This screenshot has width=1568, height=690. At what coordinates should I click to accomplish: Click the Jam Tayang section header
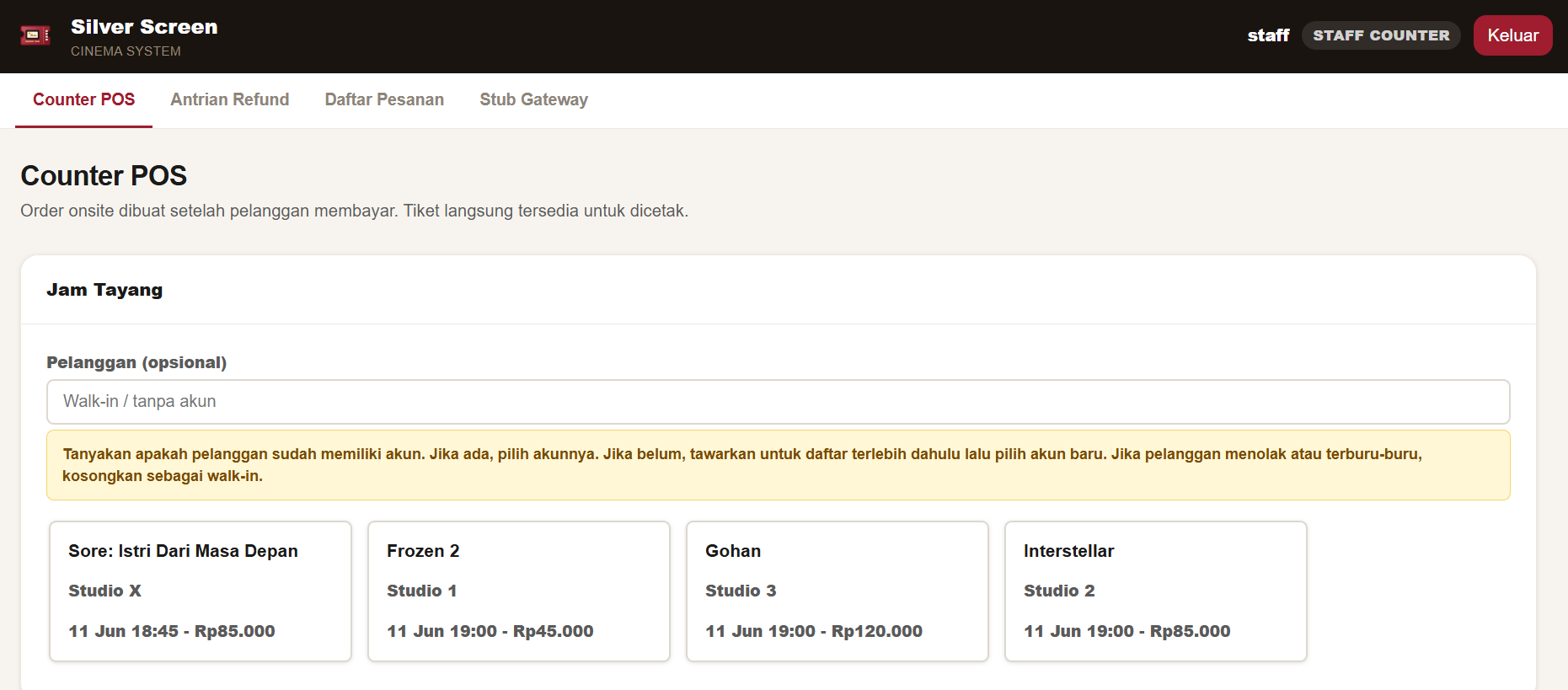point(104,290)
